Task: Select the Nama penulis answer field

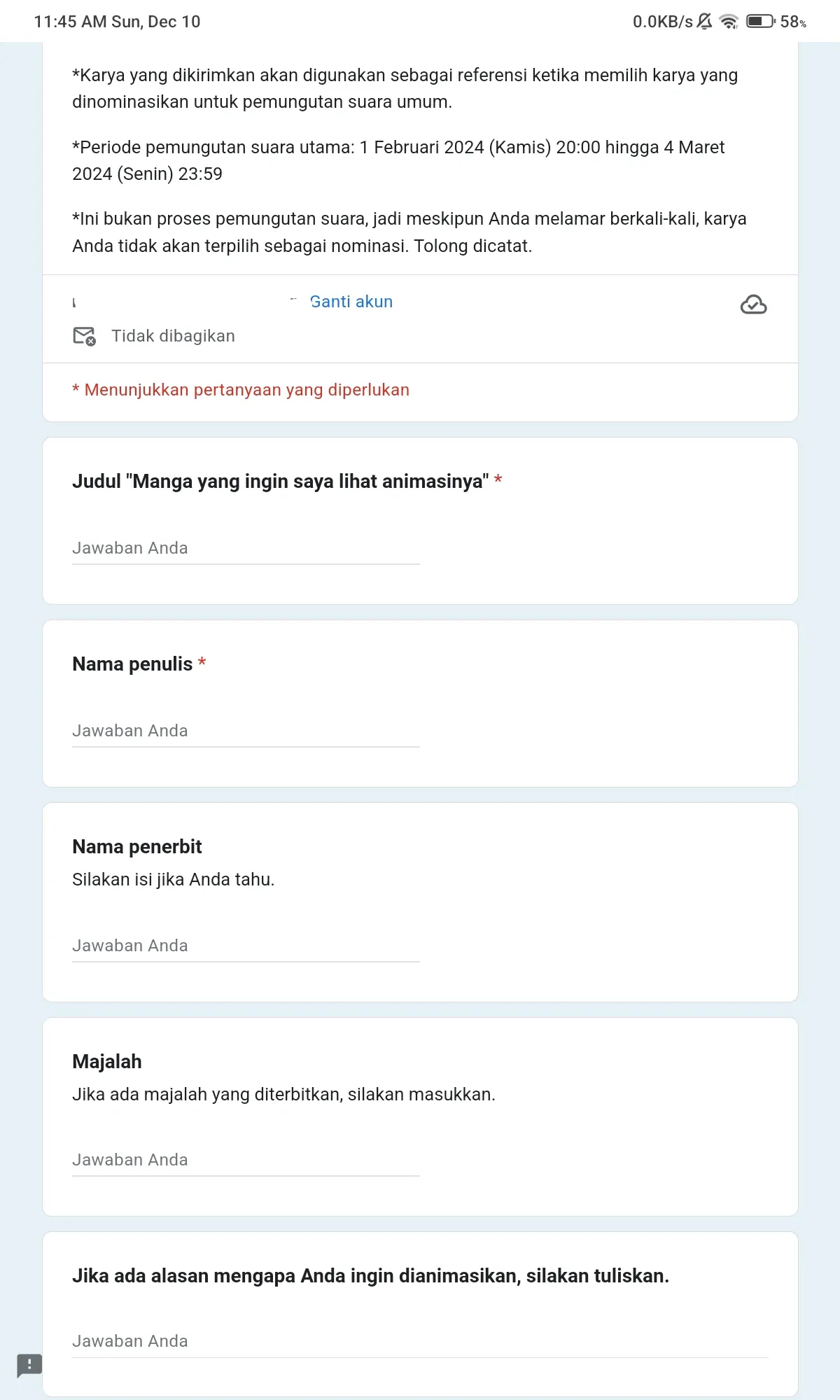Action: 246,731
